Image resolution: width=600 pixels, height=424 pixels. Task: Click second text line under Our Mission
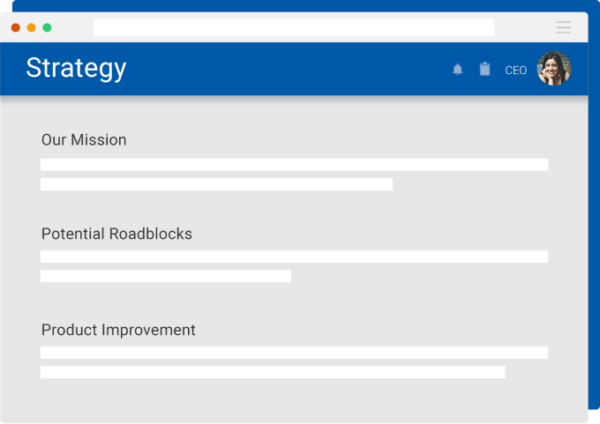pyautogui.click(x=216, y=184)
